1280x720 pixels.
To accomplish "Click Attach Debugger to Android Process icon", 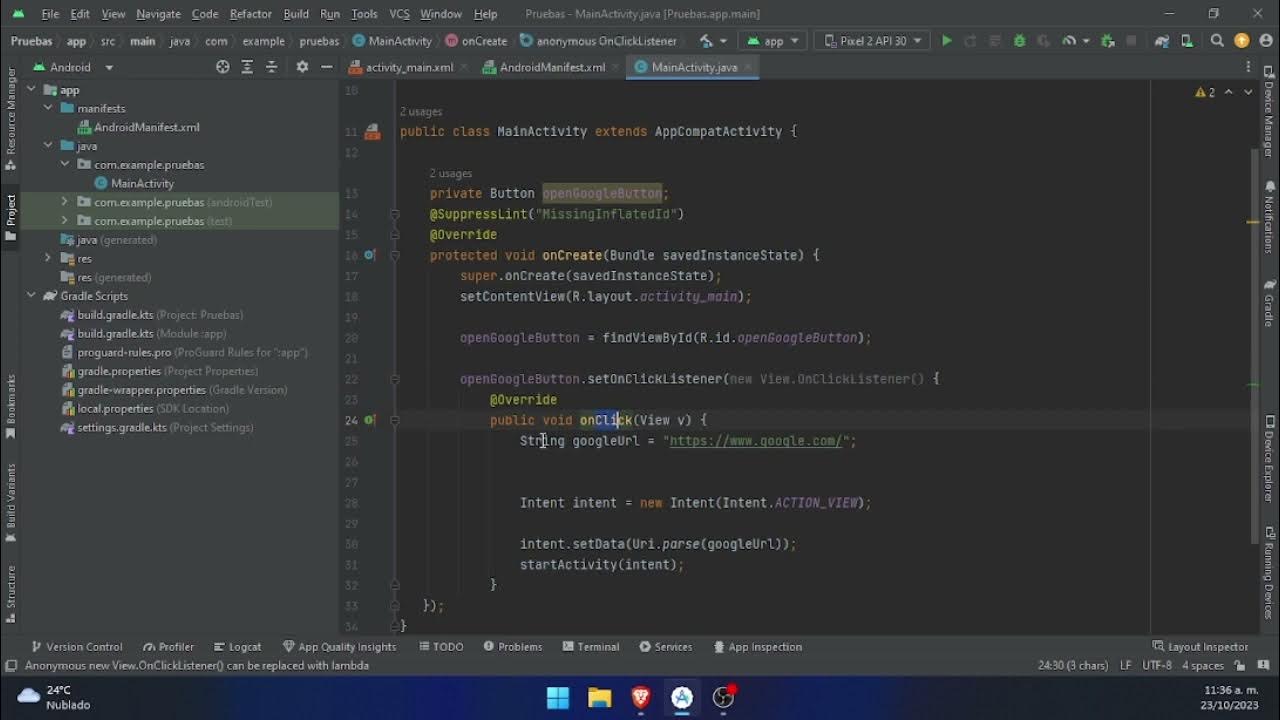I will pos(1107,41).
